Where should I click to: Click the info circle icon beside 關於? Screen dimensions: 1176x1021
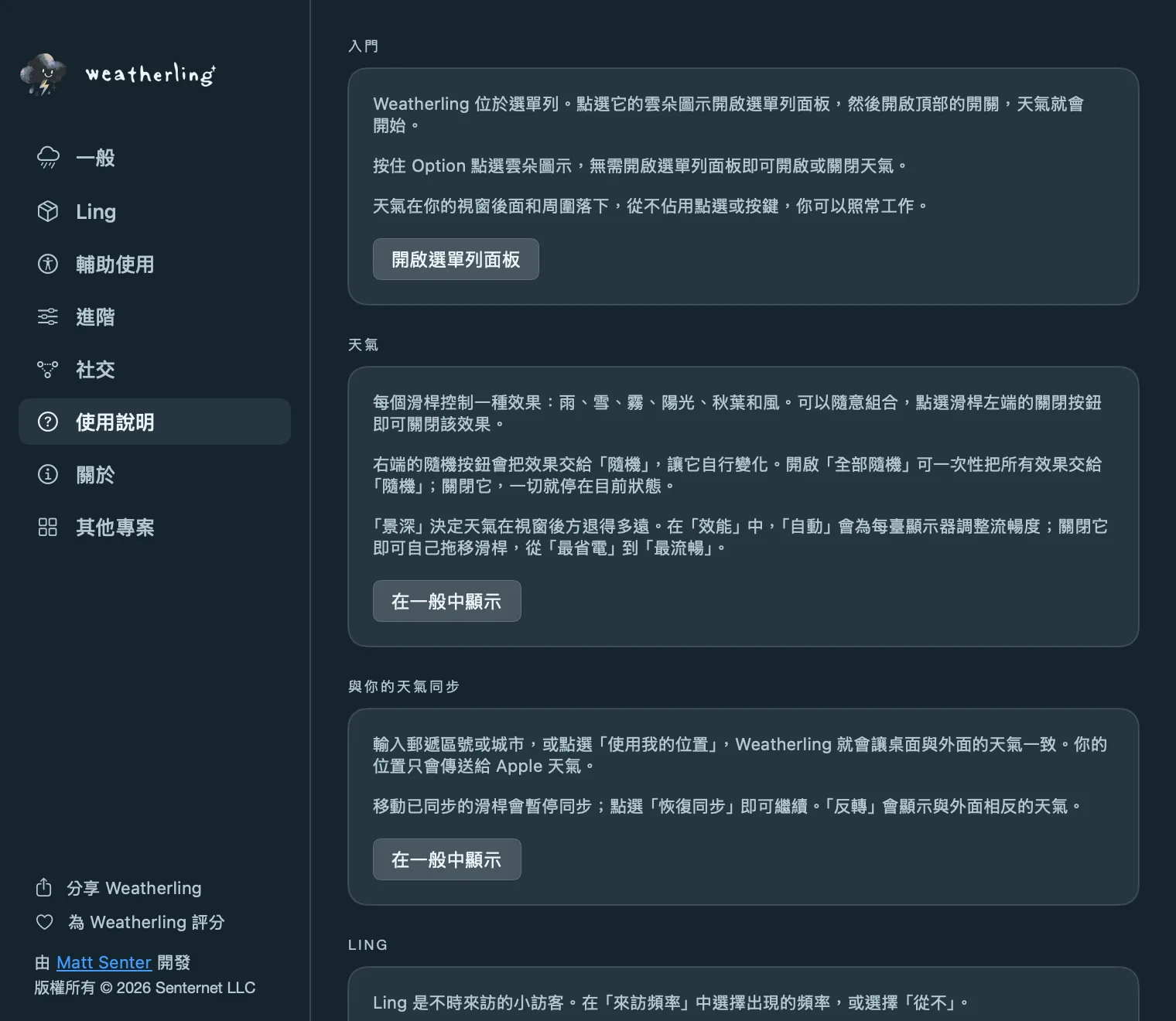48,474
